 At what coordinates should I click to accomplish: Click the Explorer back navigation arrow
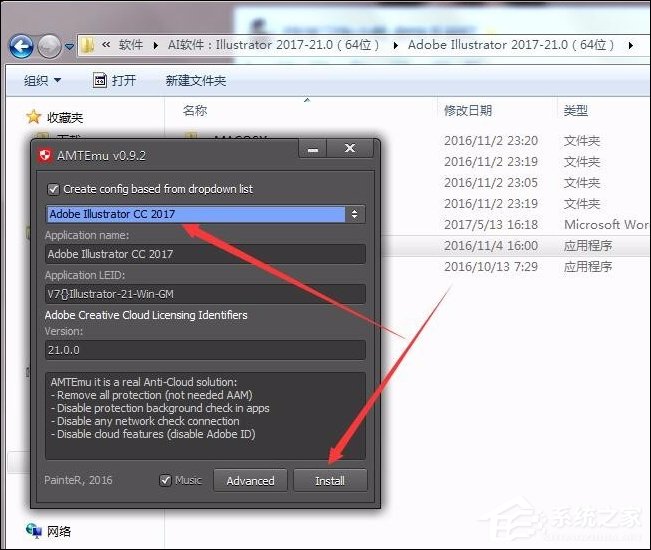21,46
